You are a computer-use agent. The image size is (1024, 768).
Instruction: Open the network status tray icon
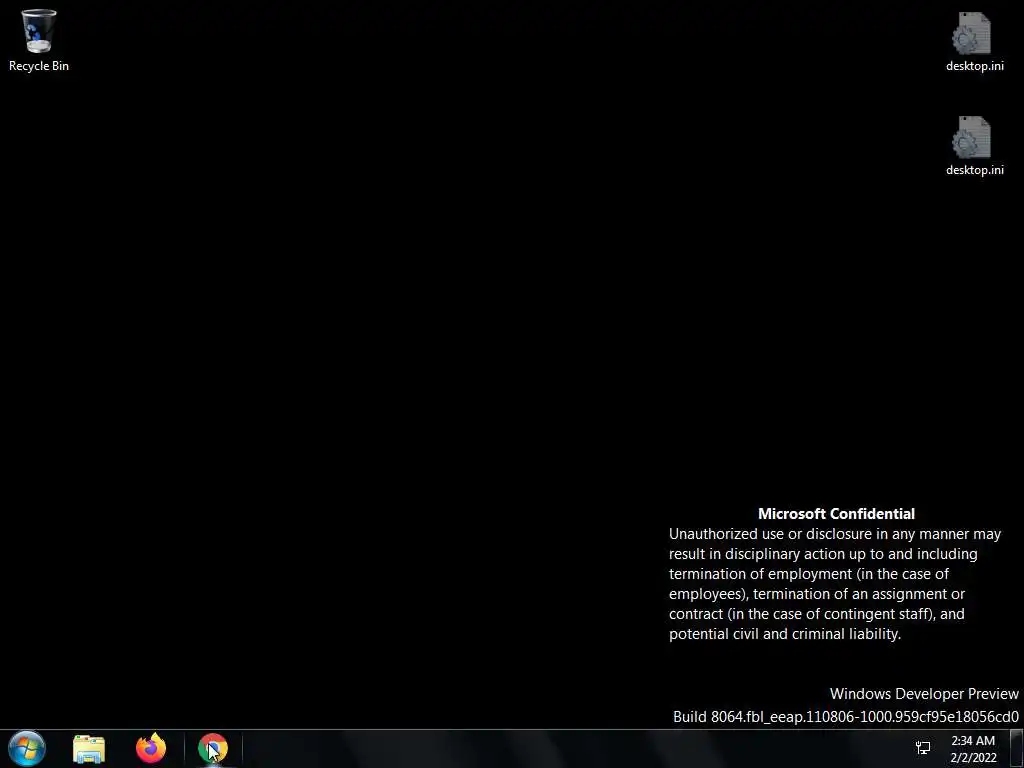tap(923, 748)
